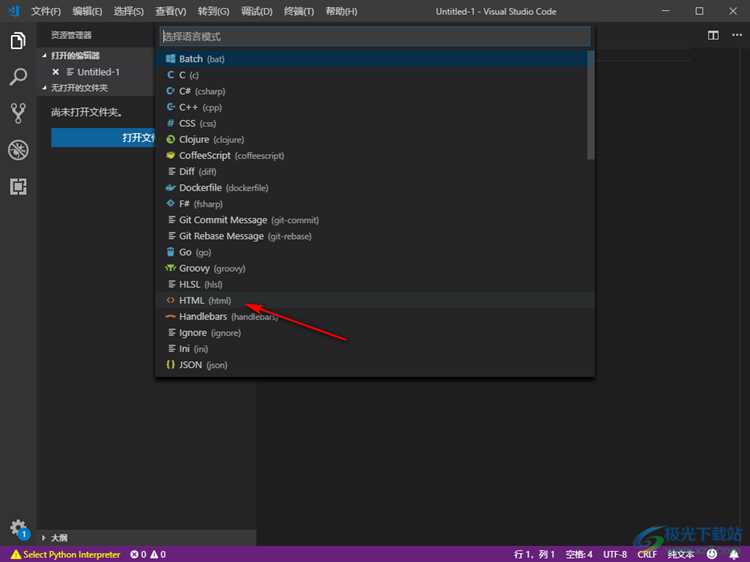Viewport: 750px width, 562px height.
Task: Open the 调试(D) menu
Action: 256,11
